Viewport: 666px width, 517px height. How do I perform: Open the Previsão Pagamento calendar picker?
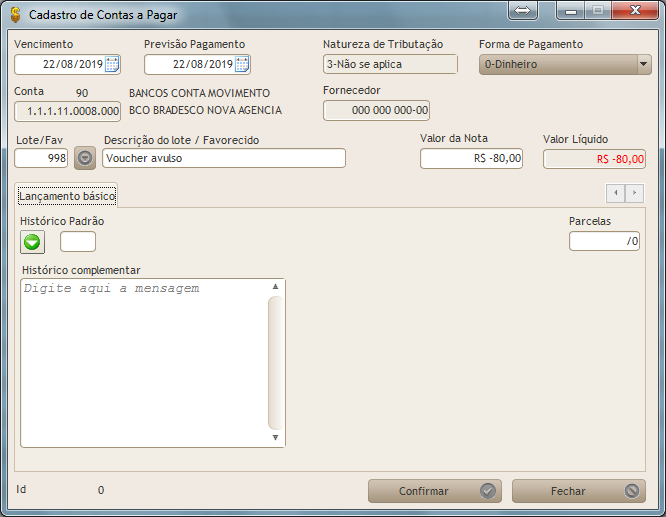(x=242, y=64)
